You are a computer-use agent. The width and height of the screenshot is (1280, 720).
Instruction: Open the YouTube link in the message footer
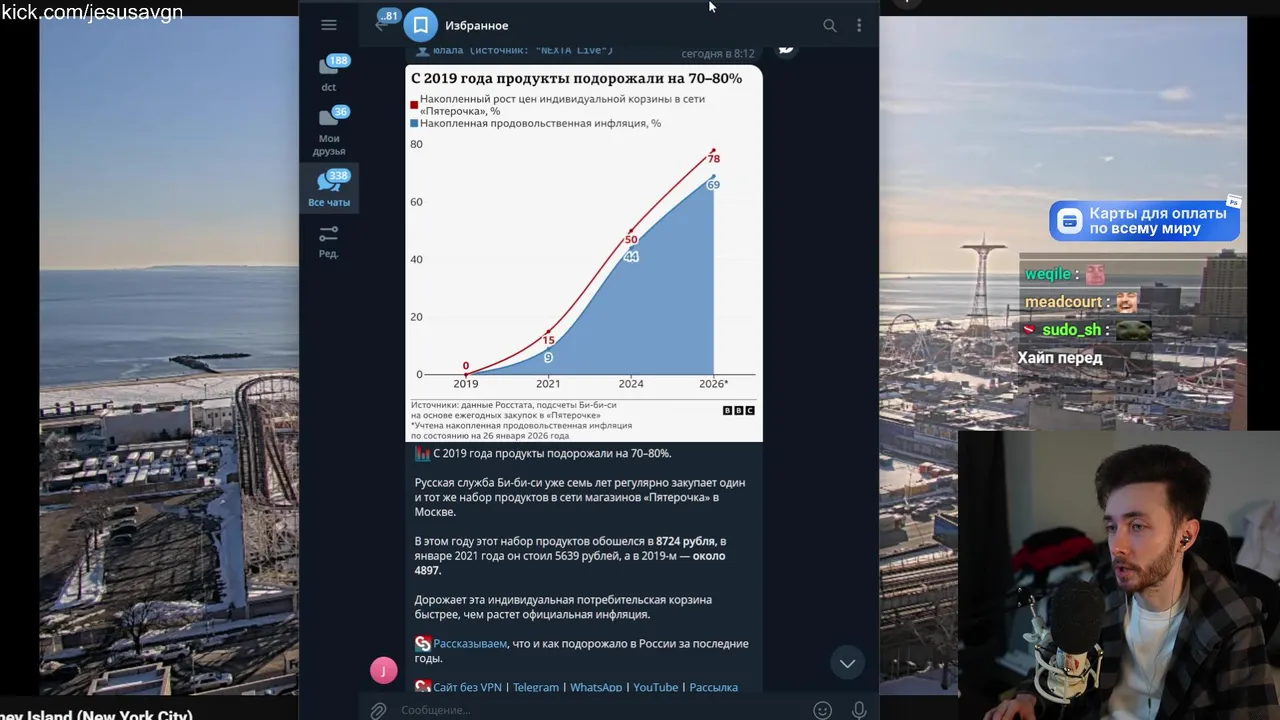tap(656, 687)
